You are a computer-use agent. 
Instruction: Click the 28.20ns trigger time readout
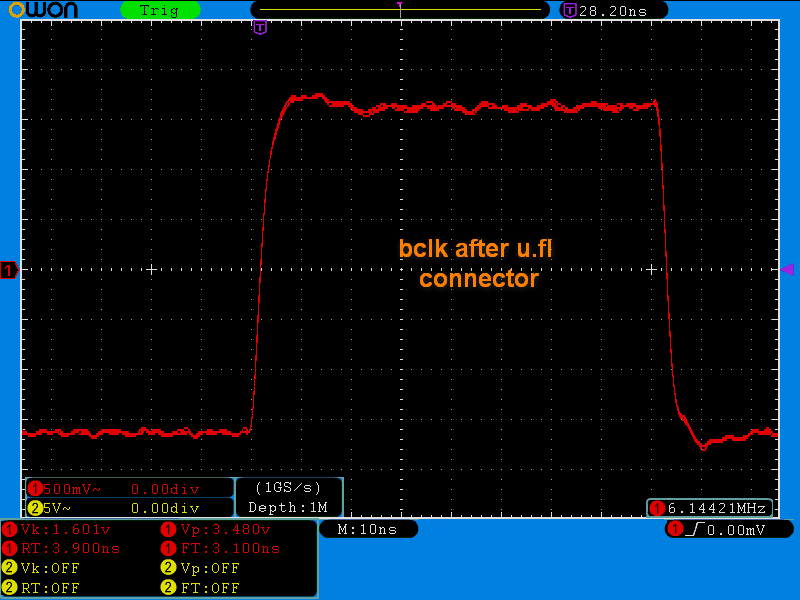tap(613, 11)
